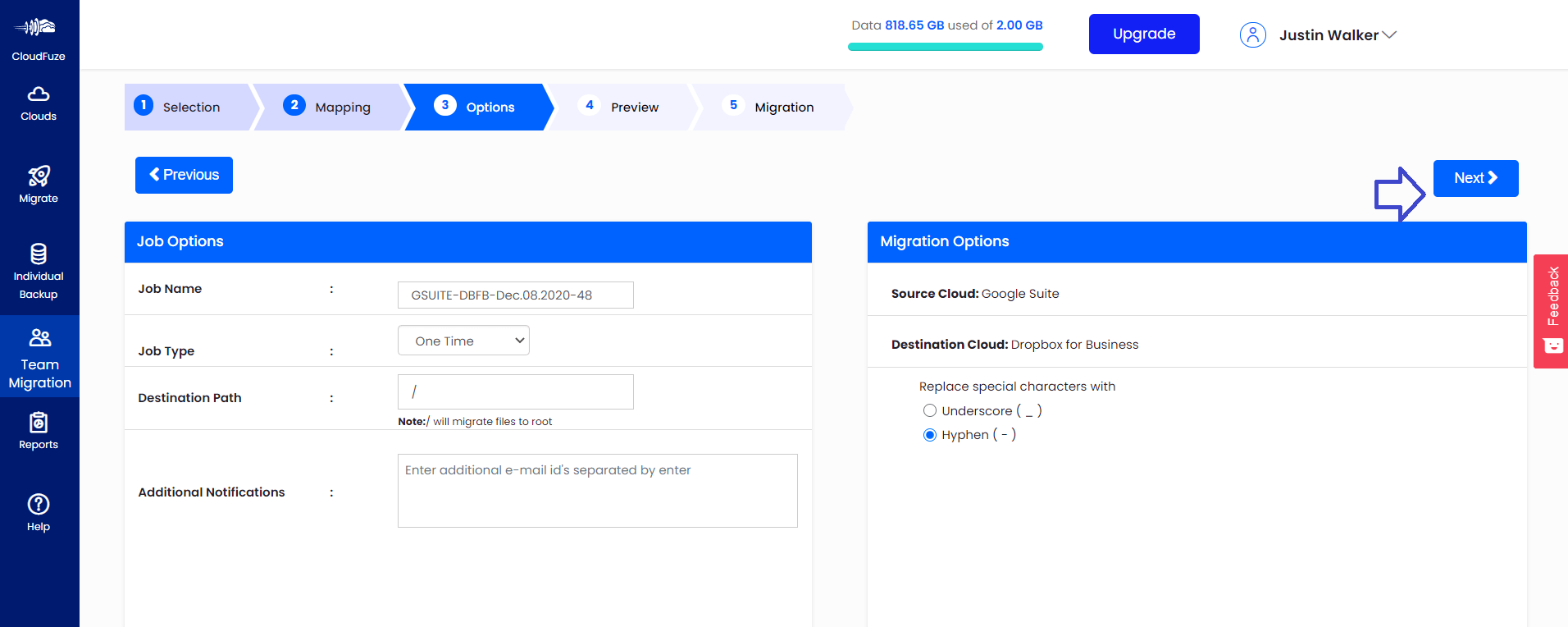Viewport: 1568px width, 627px height.
Task: Open the Migrate rocket icon
Action: (39, 176)
